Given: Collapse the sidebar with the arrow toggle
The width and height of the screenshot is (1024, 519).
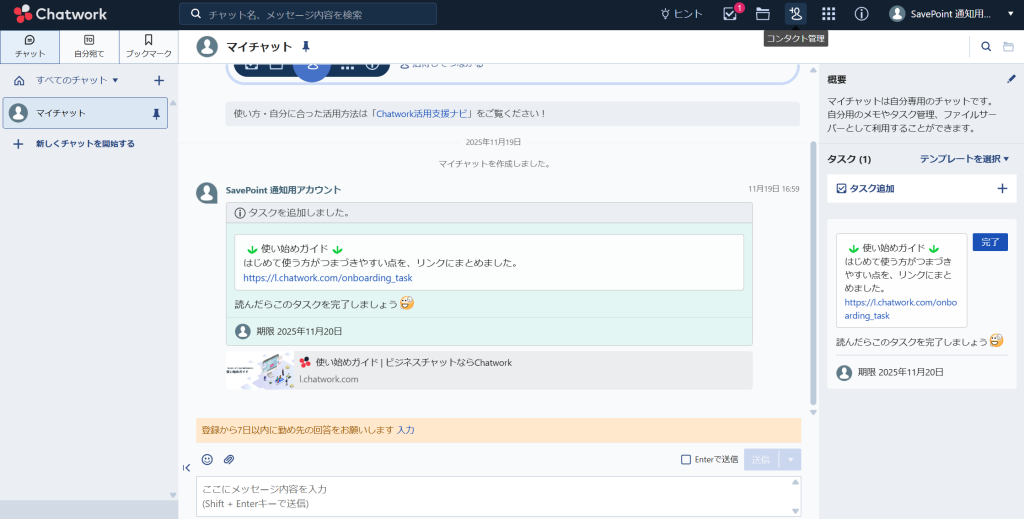Looking at the screenshot, I should (186, 468).
